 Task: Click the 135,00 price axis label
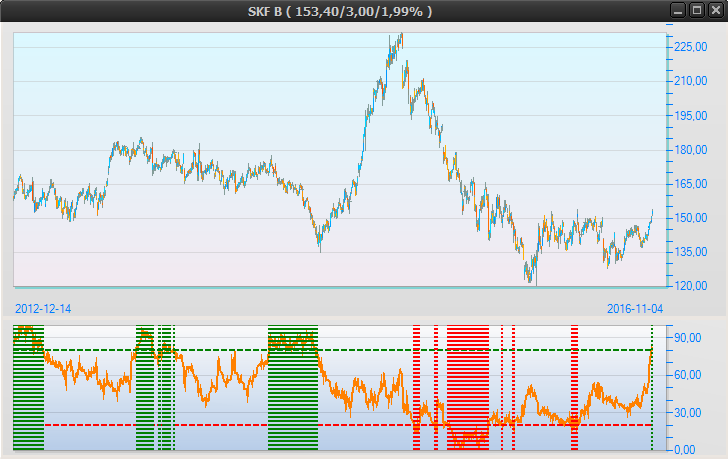click(x=691, y=252)
